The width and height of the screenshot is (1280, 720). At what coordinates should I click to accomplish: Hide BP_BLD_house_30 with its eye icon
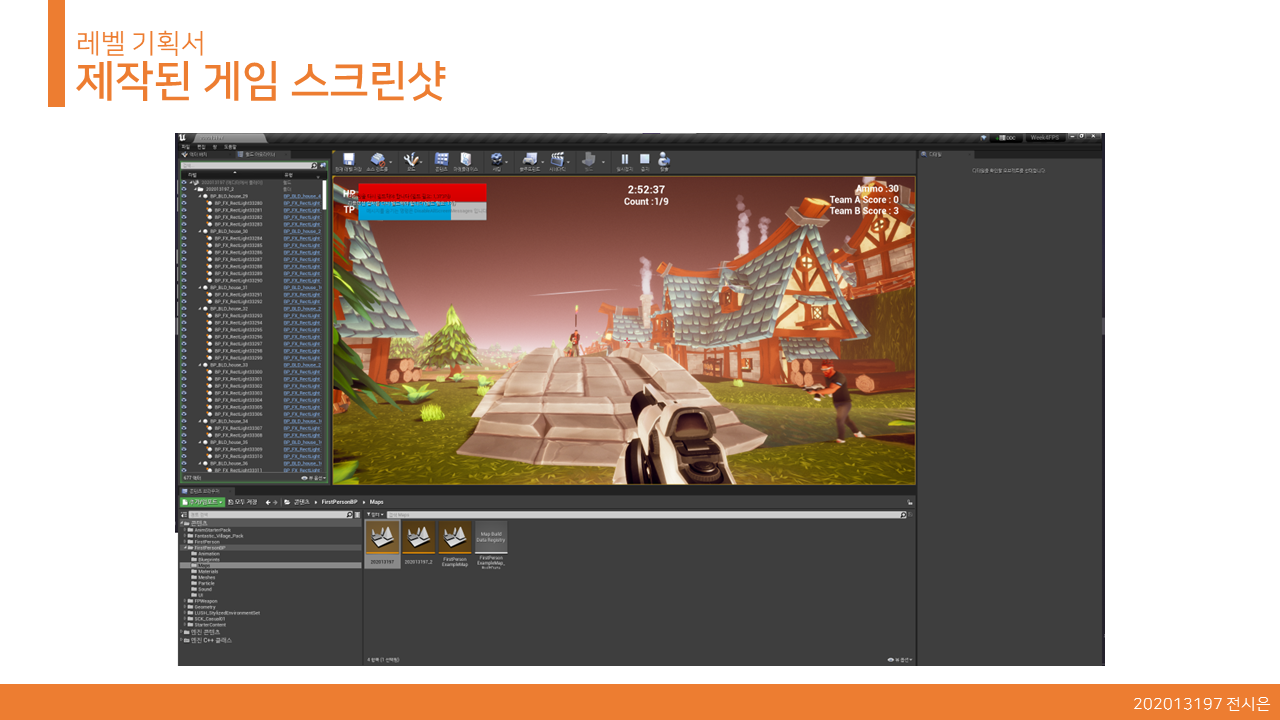[x=183, y=231]
